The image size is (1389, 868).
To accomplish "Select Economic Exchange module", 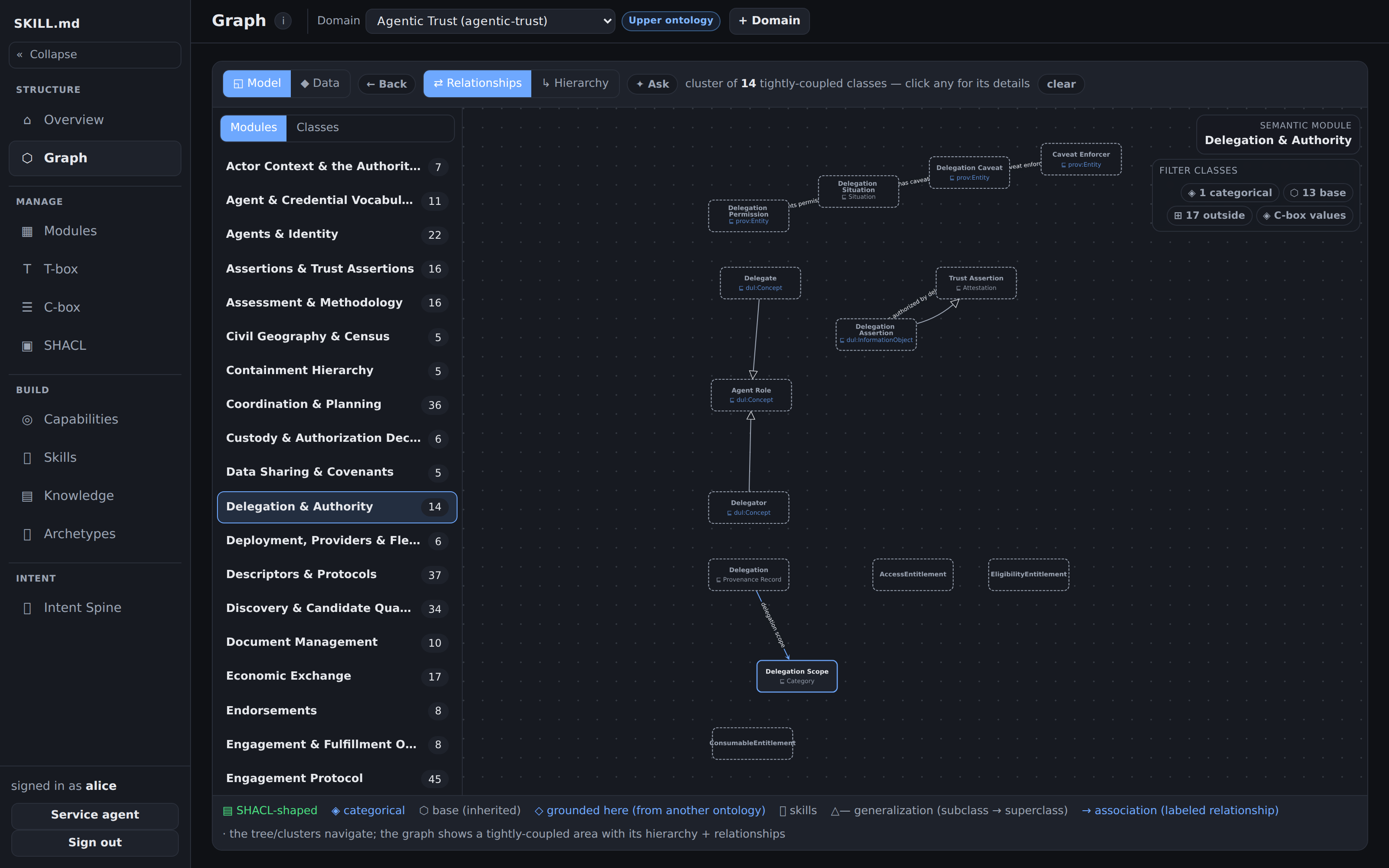I will pos(337,676).
